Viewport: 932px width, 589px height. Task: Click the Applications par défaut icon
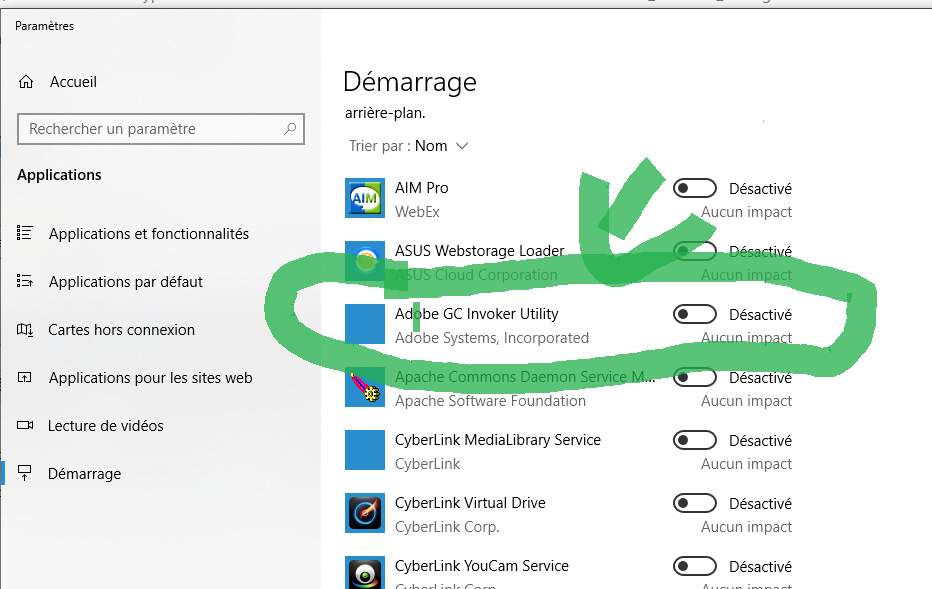[x=24, y=281]
